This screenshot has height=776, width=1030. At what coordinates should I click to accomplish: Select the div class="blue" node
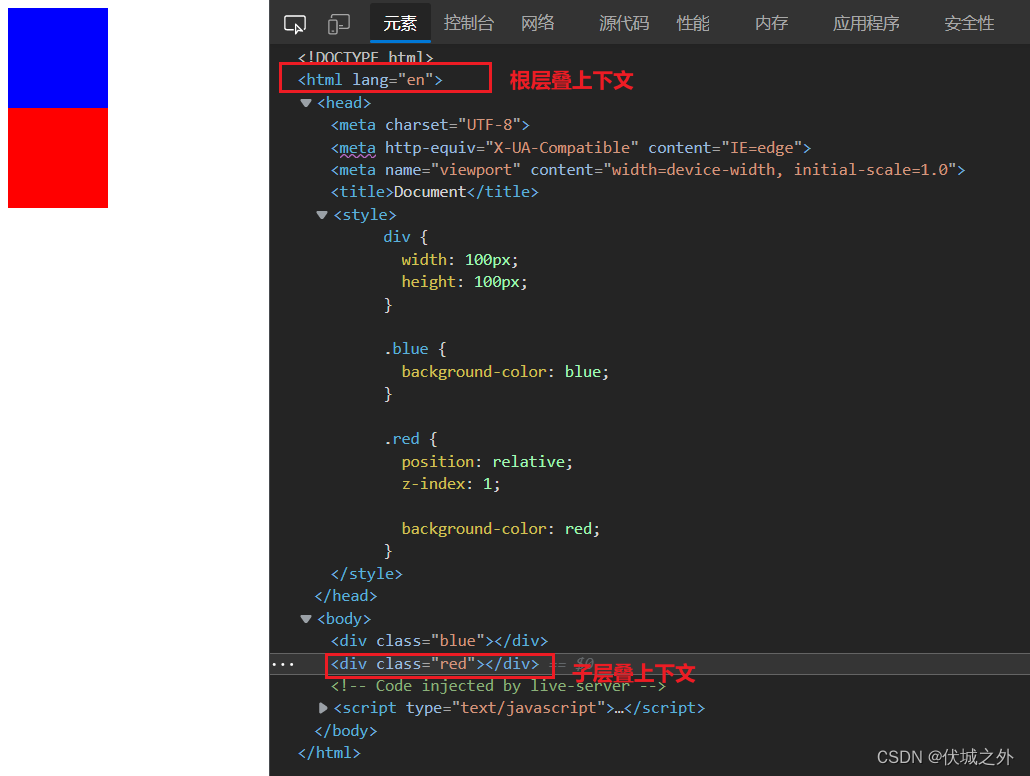click(439, 641)
